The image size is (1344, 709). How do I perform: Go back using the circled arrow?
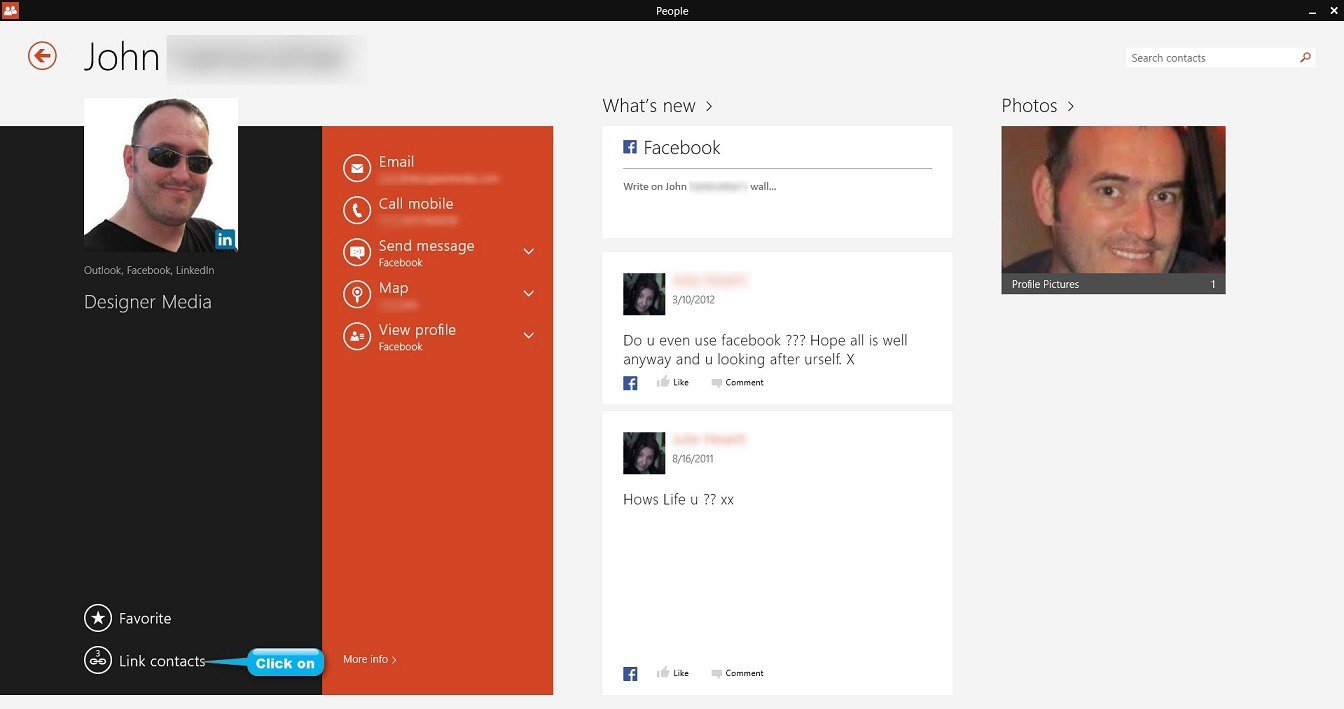42,55
